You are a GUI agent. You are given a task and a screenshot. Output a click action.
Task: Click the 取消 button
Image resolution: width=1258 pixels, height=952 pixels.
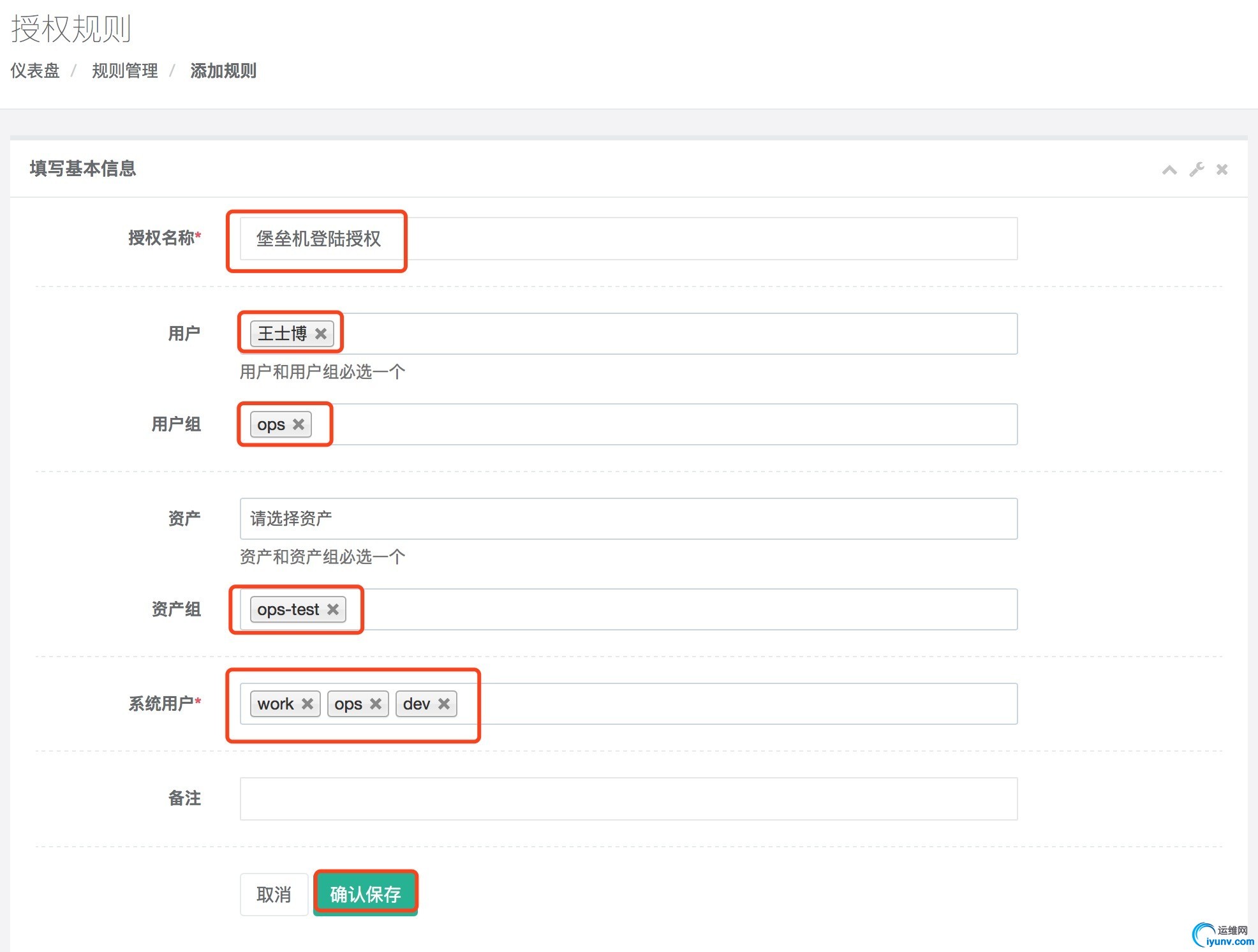tap(274, 894)
